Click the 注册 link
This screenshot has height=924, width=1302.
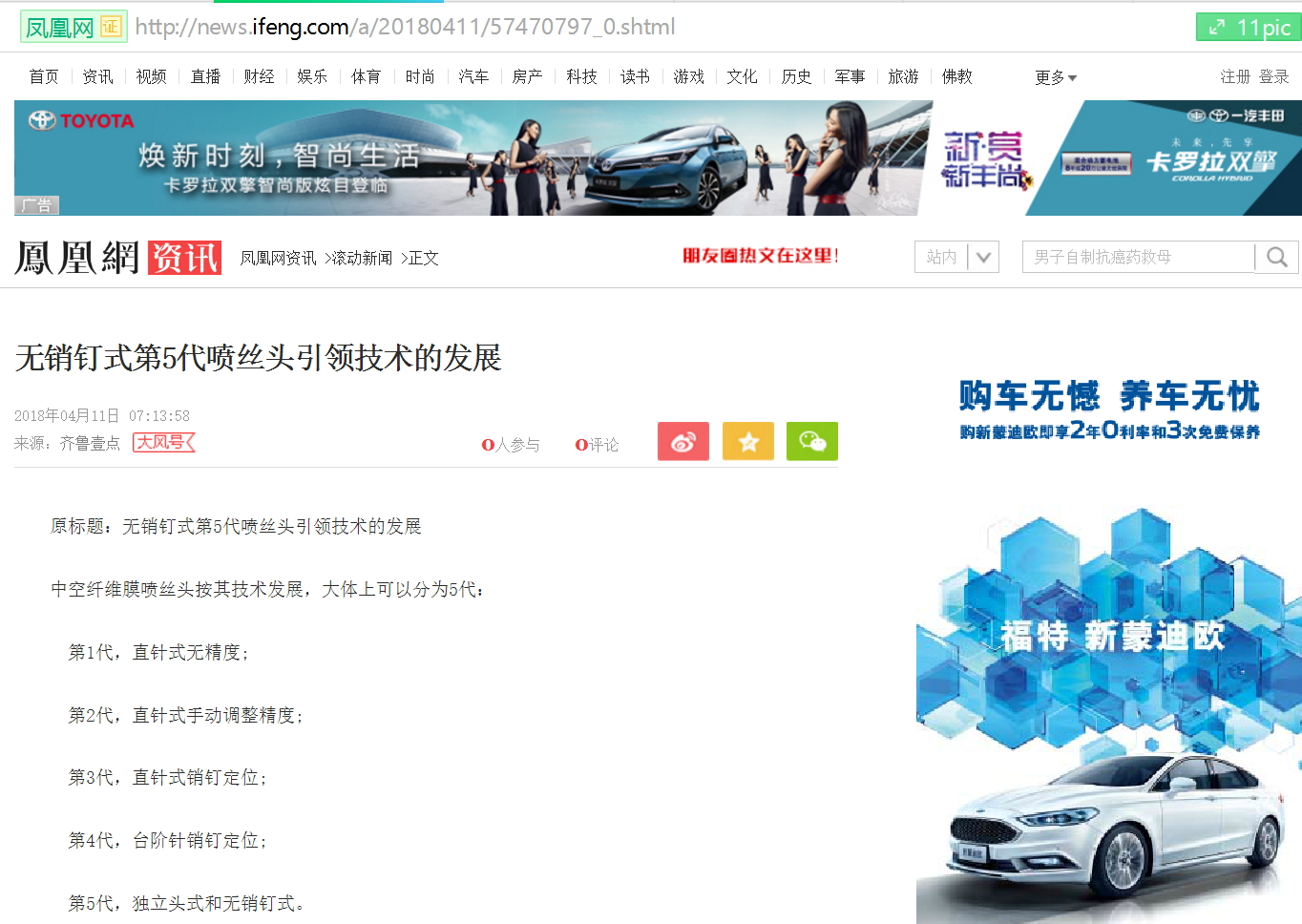click(1234, 76)
